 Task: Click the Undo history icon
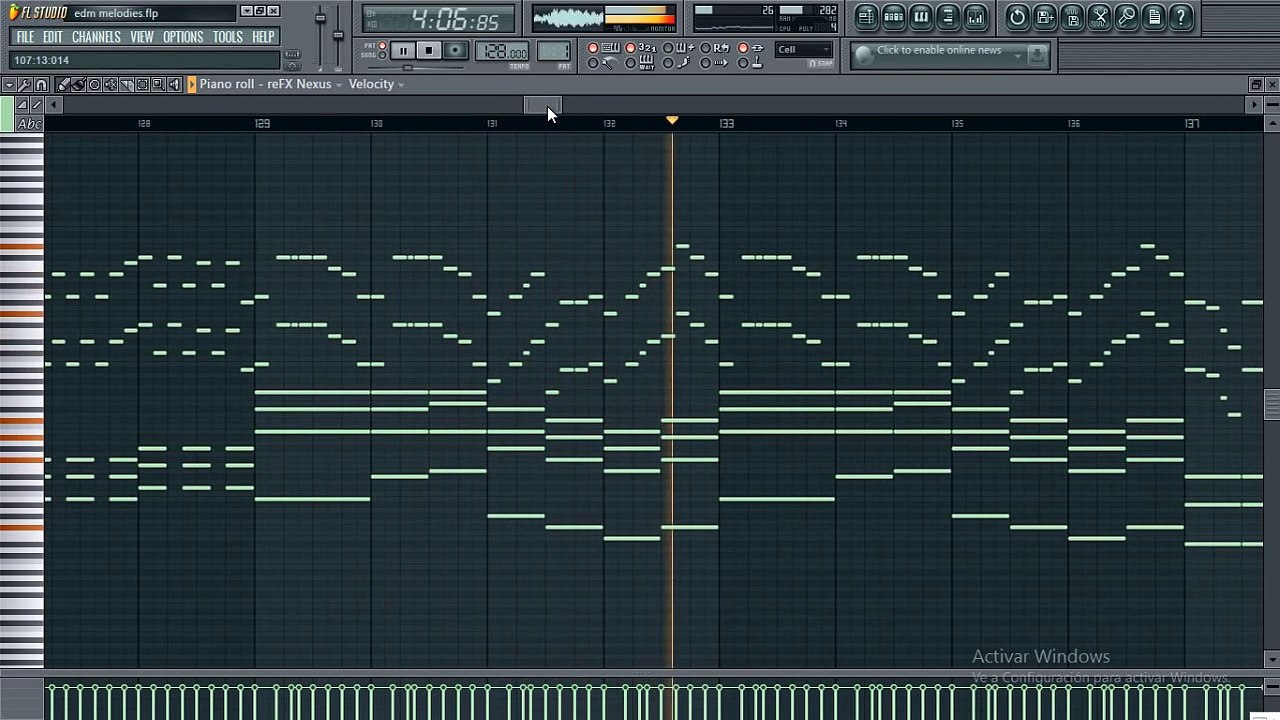(x=1017, y=17)
